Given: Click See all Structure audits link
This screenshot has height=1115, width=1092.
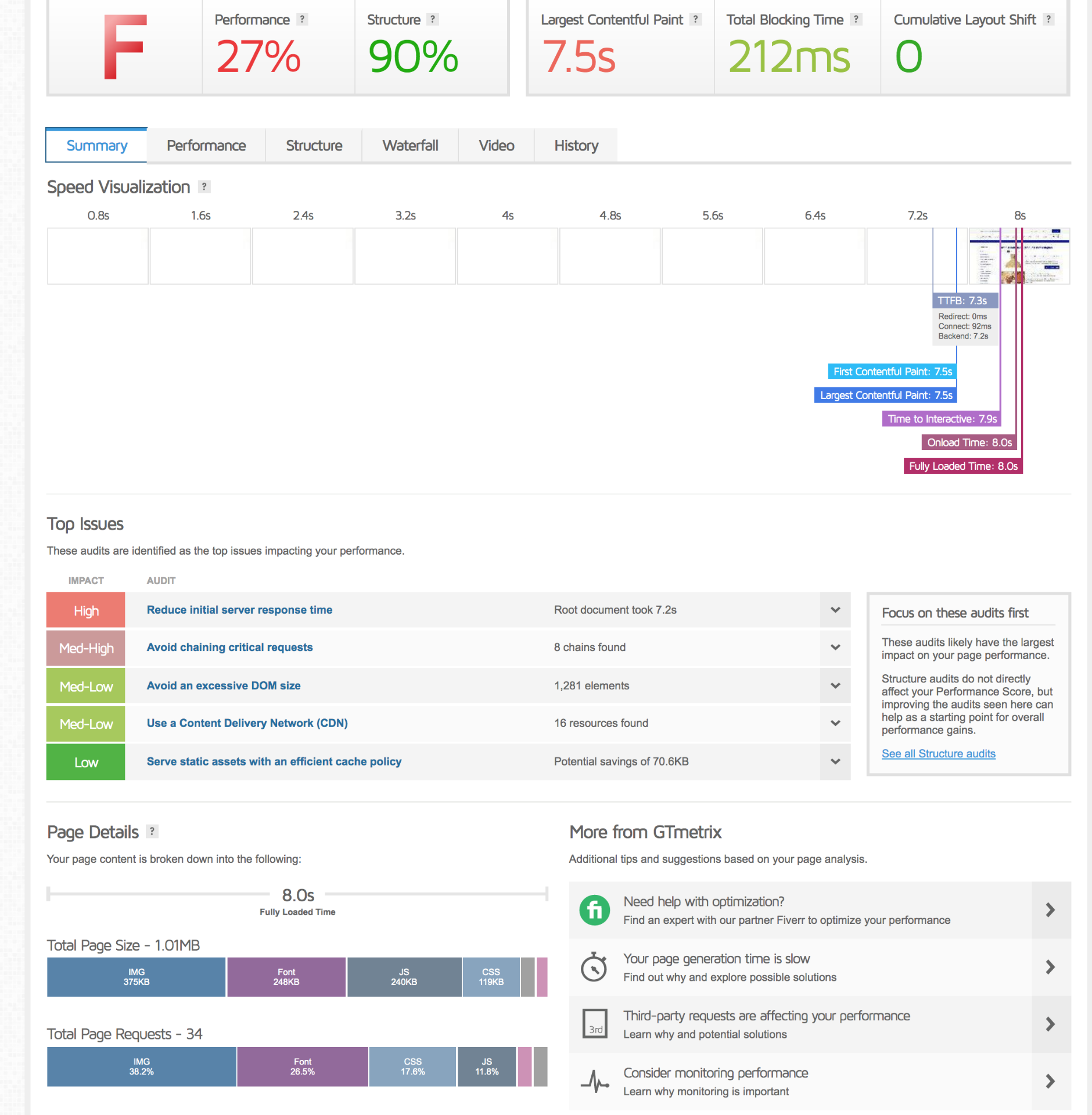Looking at the screenshot, I should coord(938,754).
